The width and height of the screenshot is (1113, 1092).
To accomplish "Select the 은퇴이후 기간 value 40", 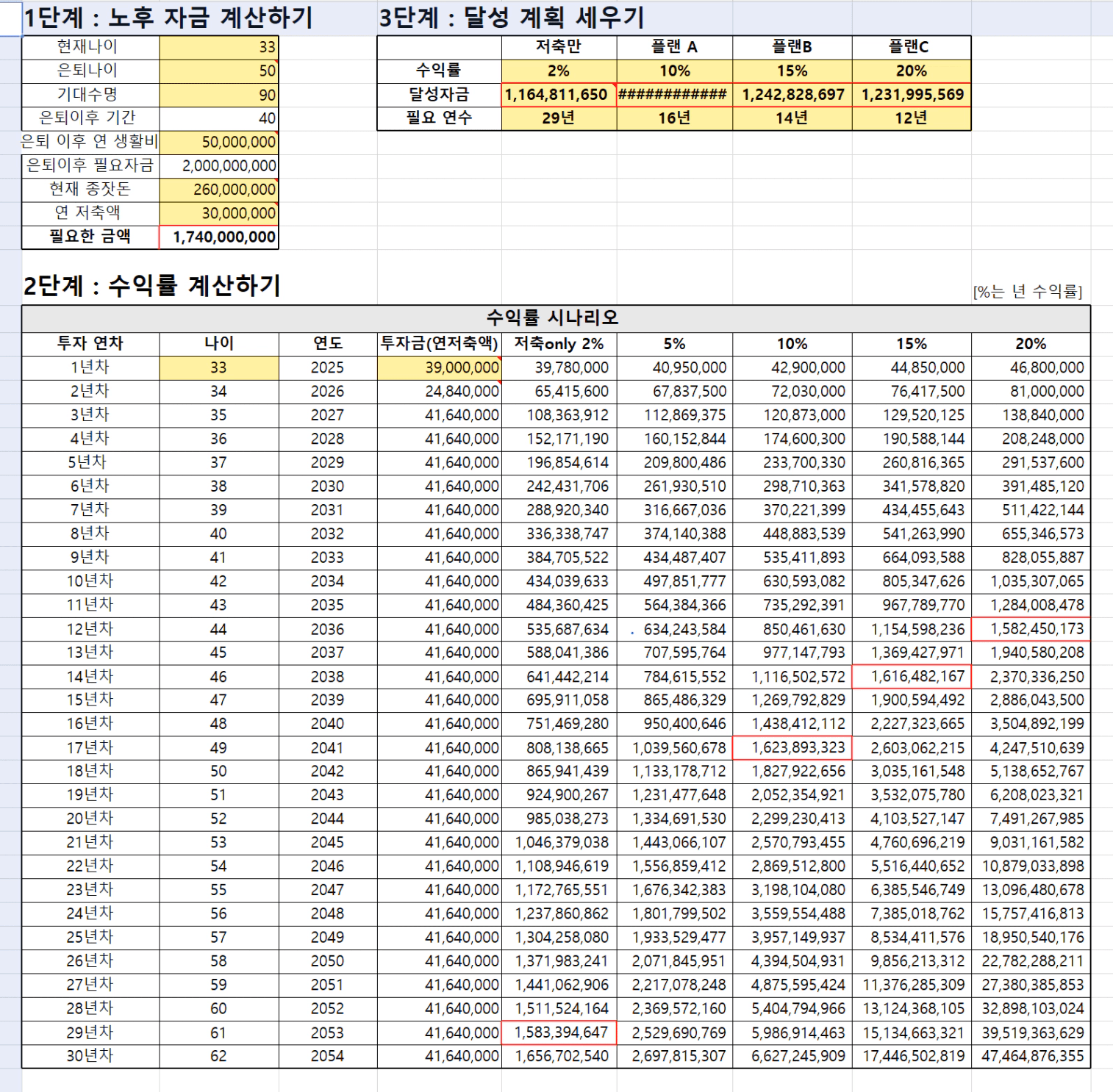I will point(218,118).
